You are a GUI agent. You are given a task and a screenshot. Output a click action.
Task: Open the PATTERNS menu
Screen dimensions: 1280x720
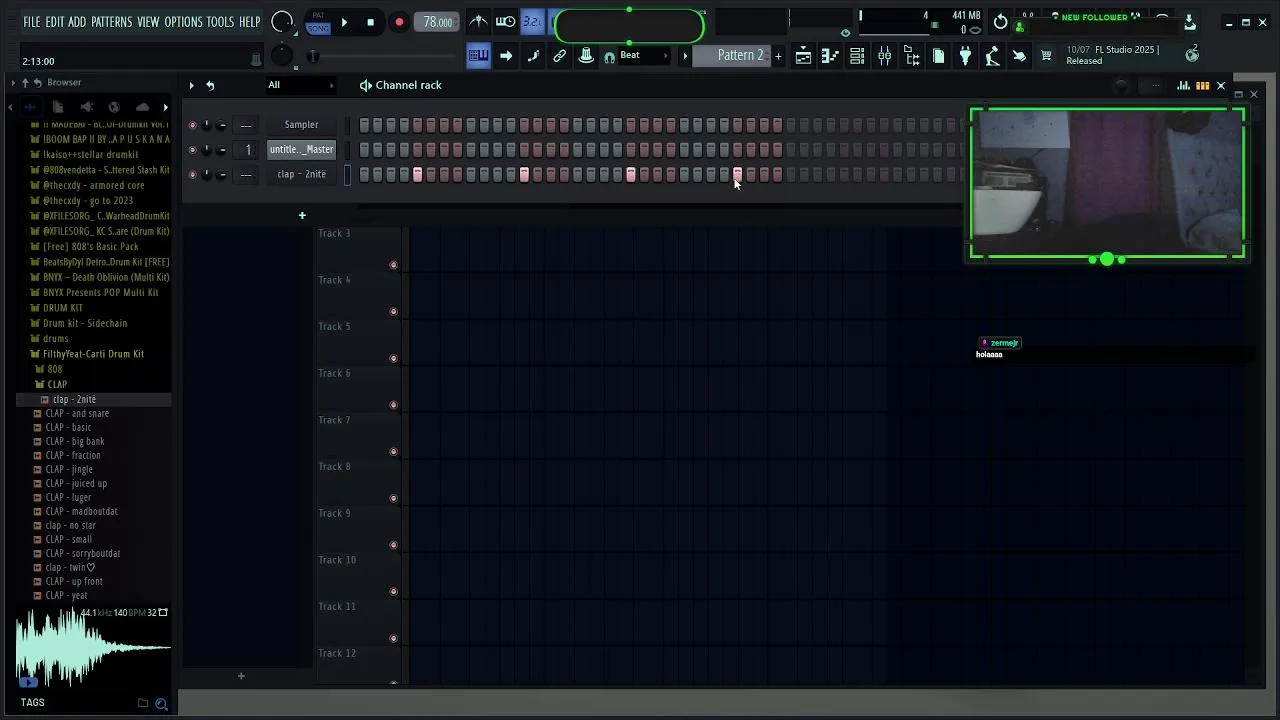point(111,22)
